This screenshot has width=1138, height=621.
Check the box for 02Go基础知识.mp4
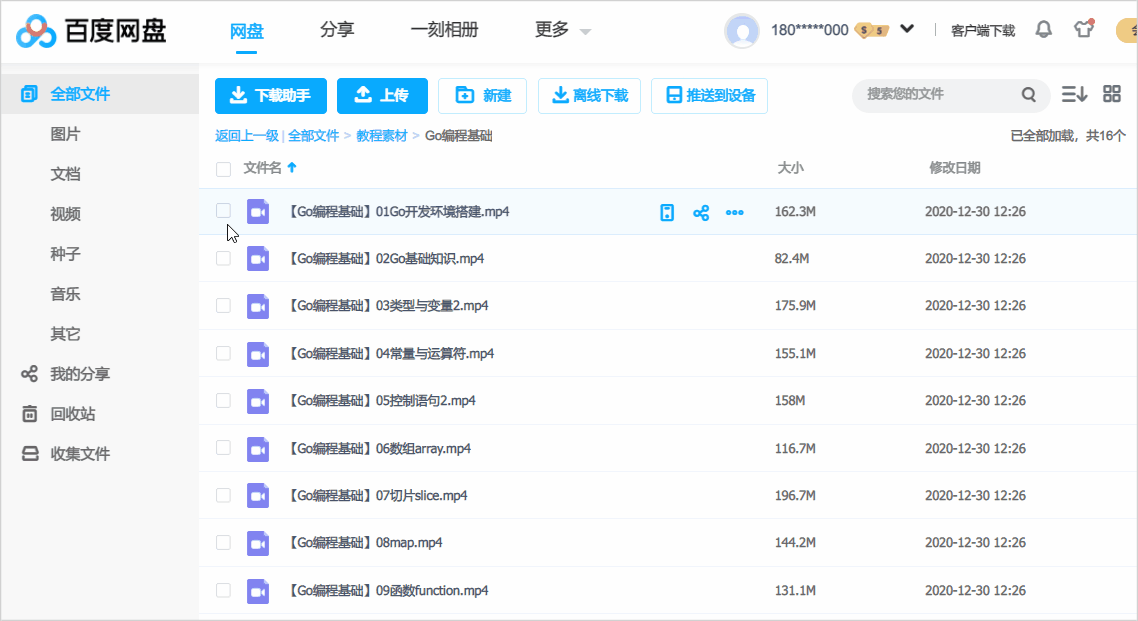(223, 259)
